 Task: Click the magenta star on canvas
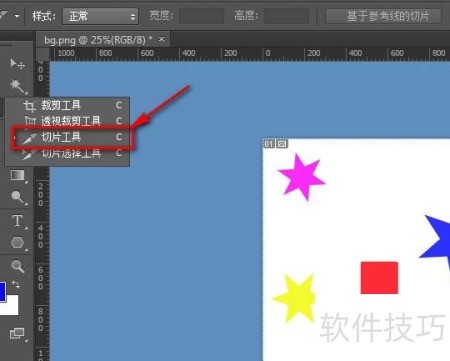point(301,177)
